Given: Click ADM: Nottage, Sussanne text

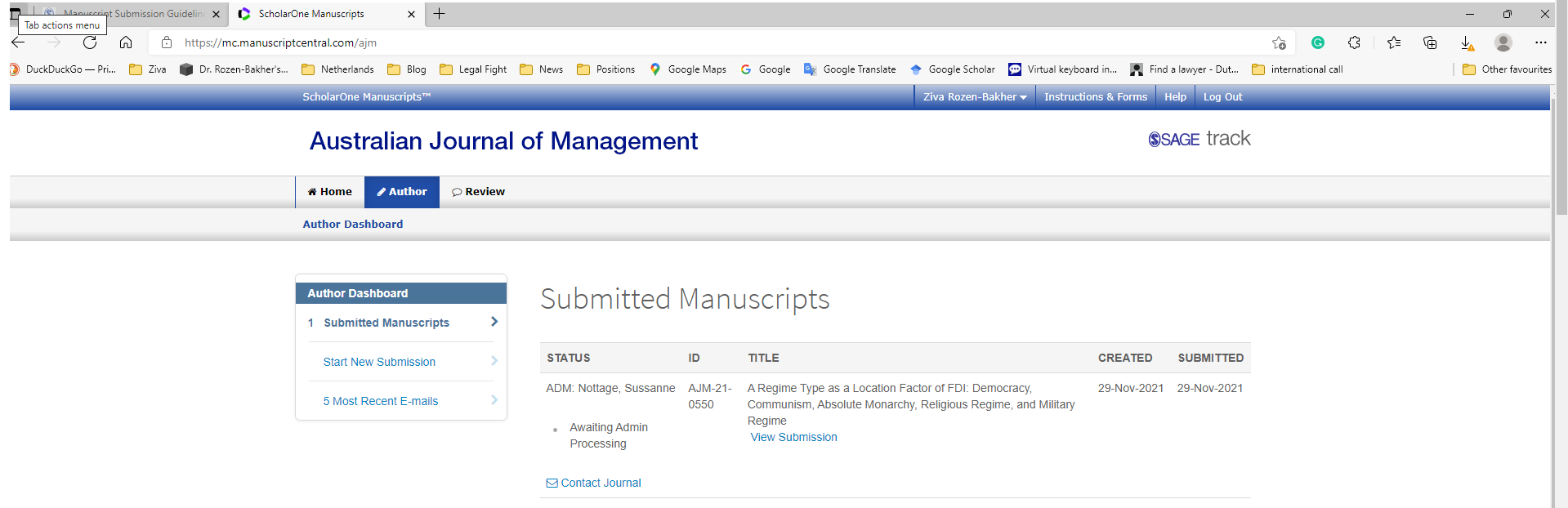Looking at the screenshot, I should (610, 388).
